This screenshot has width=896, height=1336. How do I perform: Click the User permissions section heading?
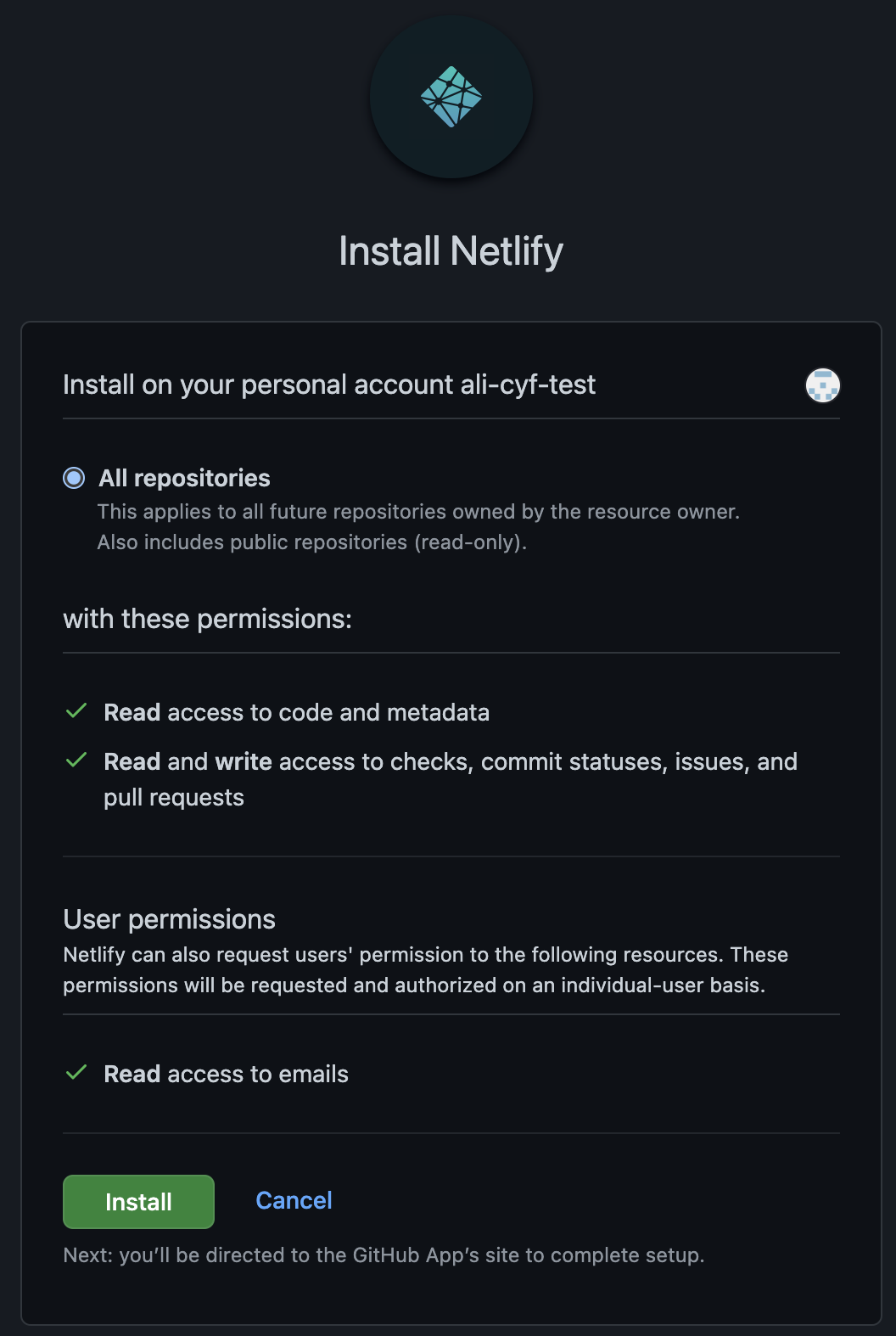pos(169,918)
